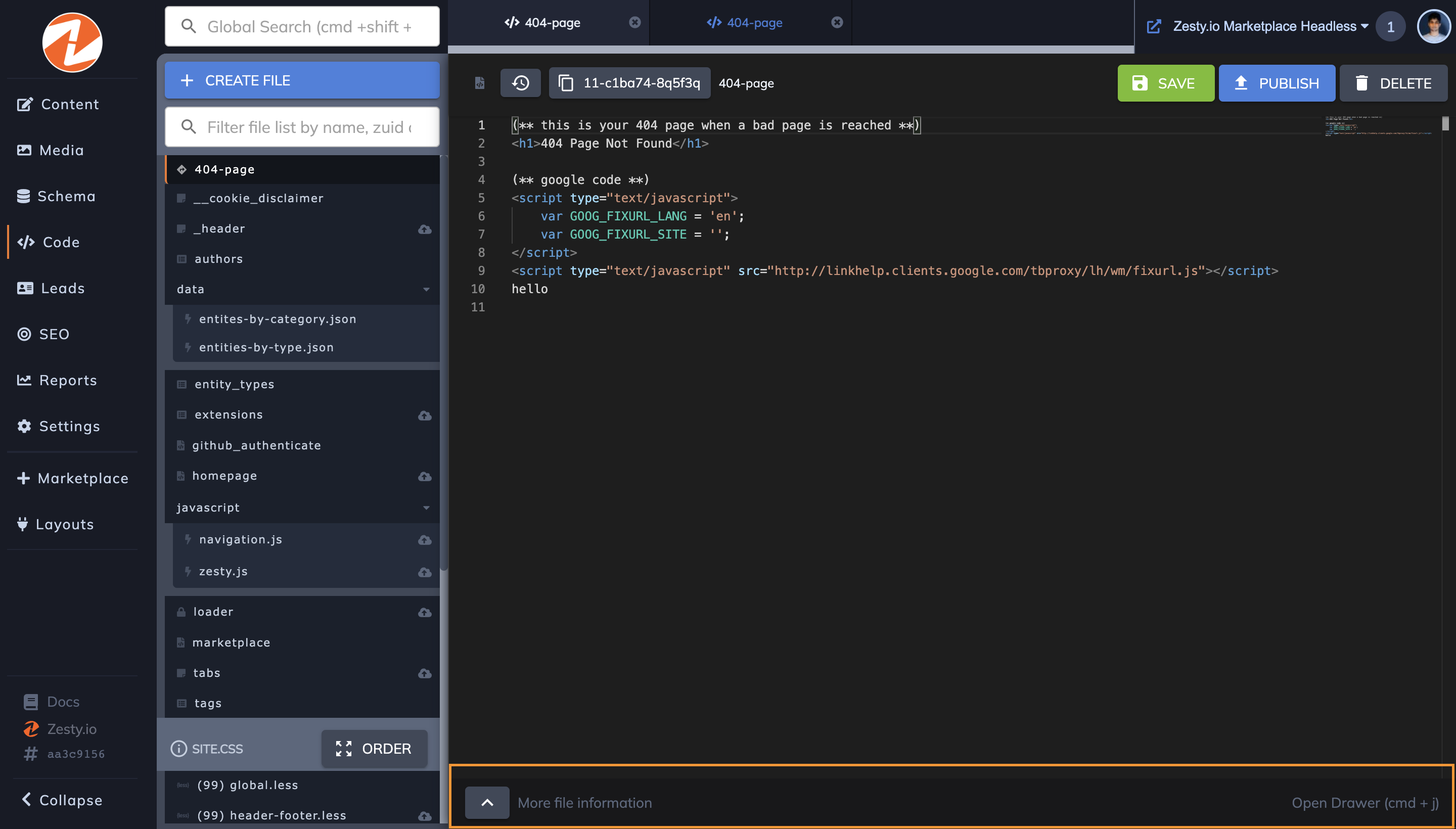Navigate to Leads
This screenshot has width=1456, height=829.
tap(51, 289)
